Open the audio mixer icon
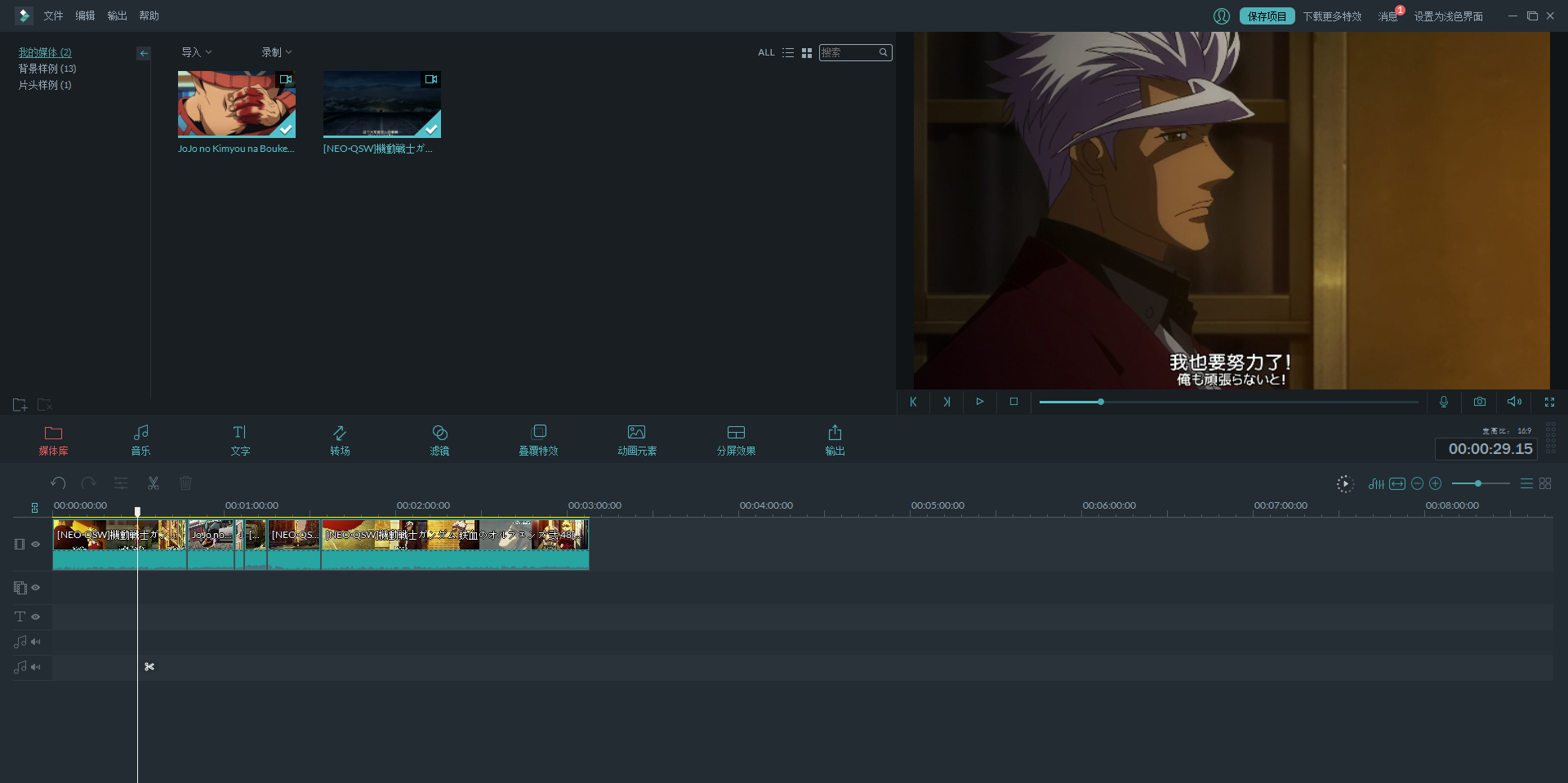This screenshot has width=1568, height=783. click(1376, 484)
